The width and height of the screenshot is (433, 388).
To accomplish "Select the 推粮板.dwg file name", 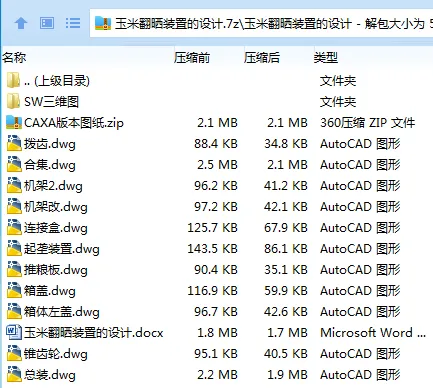I will tap(56, 270).
